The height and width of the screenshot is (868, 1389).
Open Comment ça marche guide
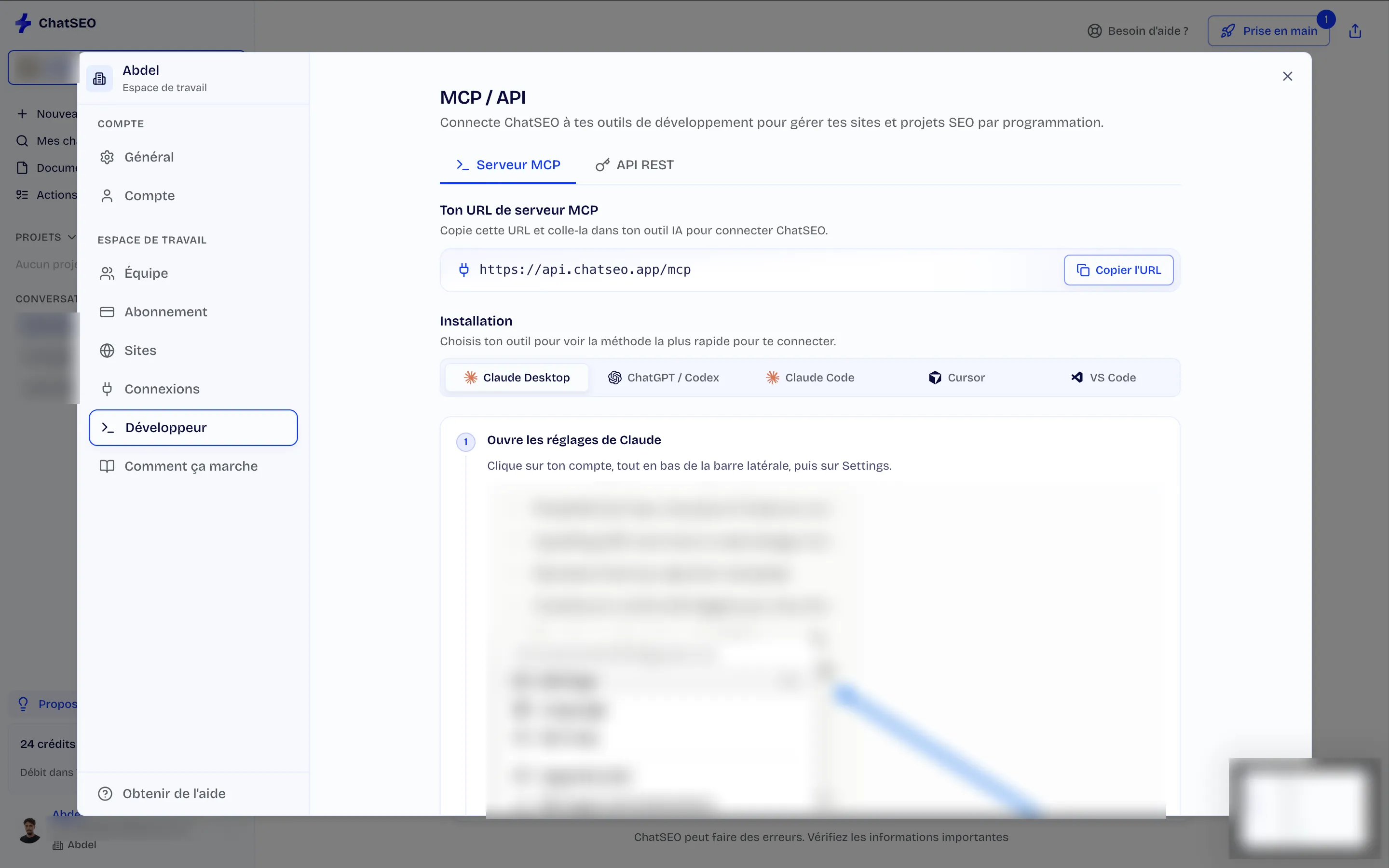(x=193, y=466)
